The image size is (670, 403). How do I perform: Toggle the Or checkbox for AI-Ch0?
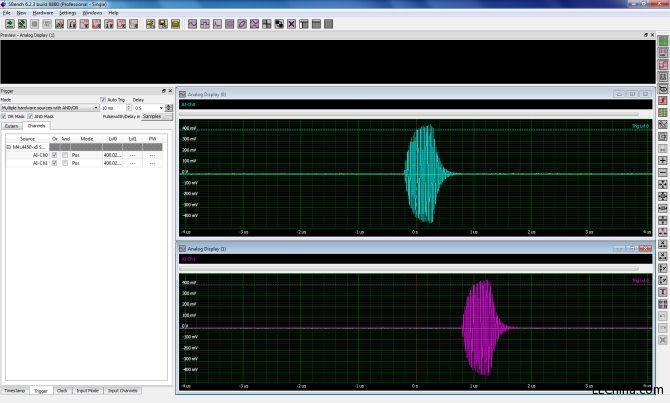tap(54, 155)
